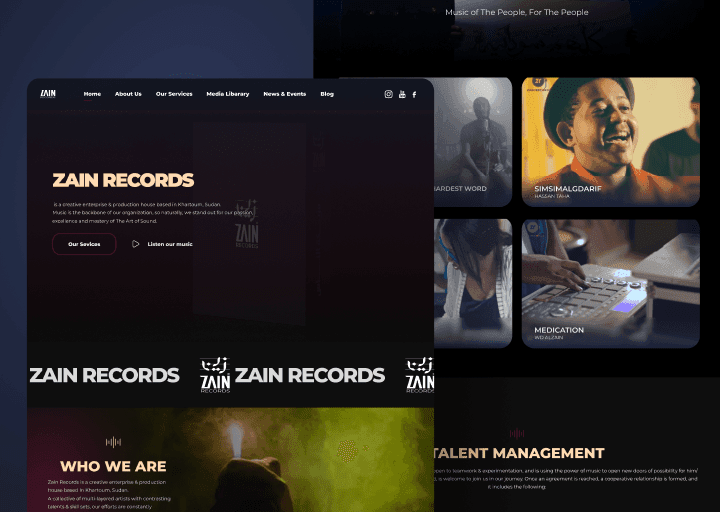720x512 pixels.
Task: Click the Music of The People tagline
Action: tap(517, 12)
